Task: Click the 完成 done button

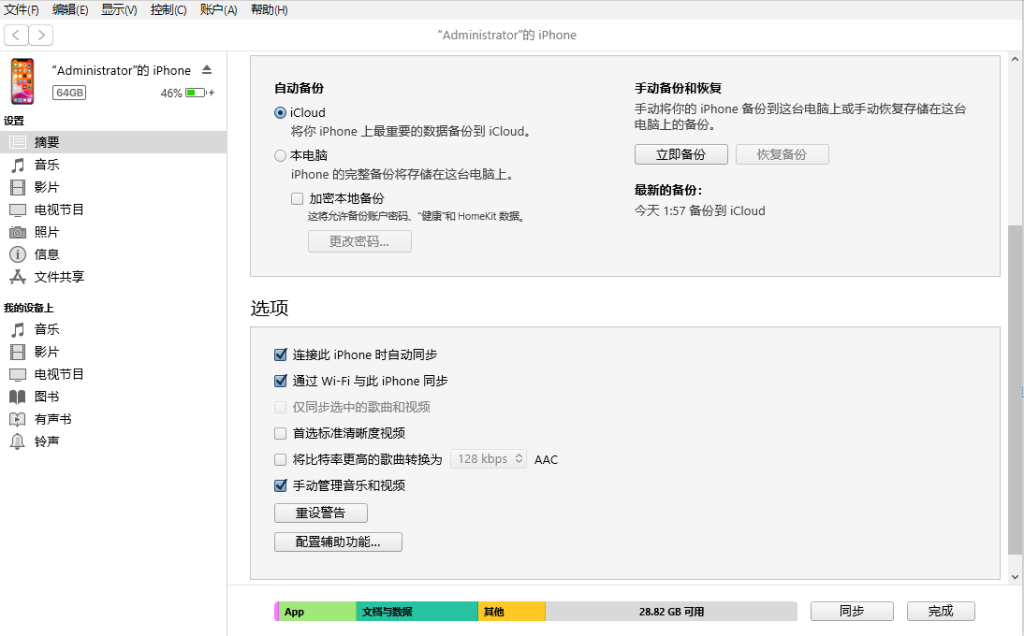Action: (x=941, y=611)
